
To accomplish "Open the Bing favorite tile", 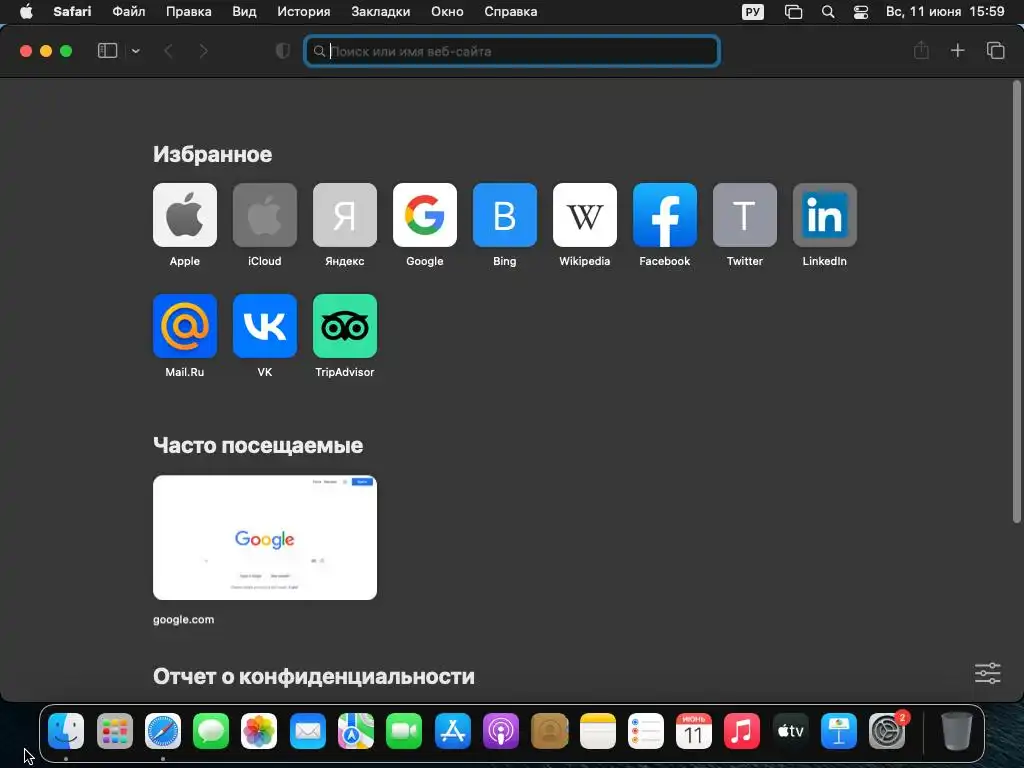I will pyautogui.click(x=505, y=215).
